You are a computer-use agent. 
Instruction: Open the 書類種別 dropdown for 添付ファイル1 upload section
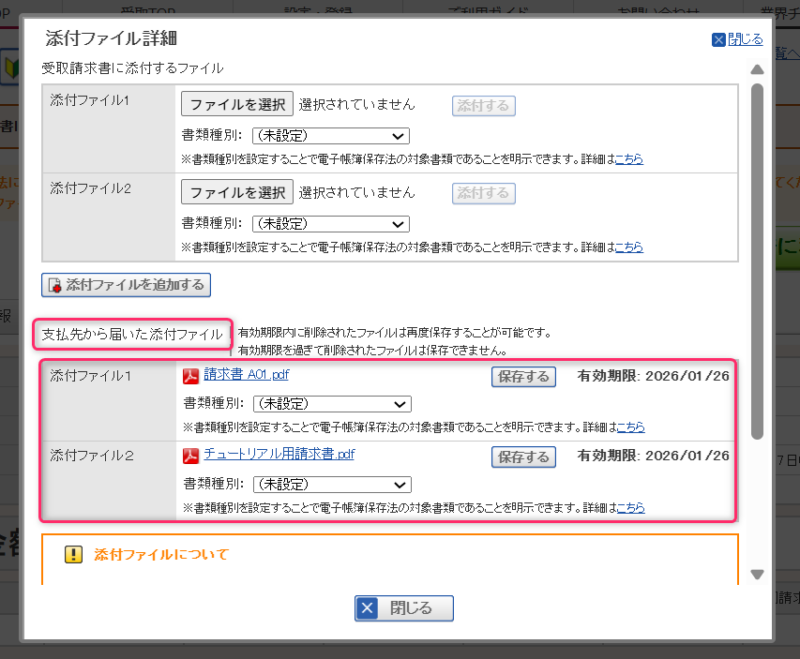tap(330, 135)
